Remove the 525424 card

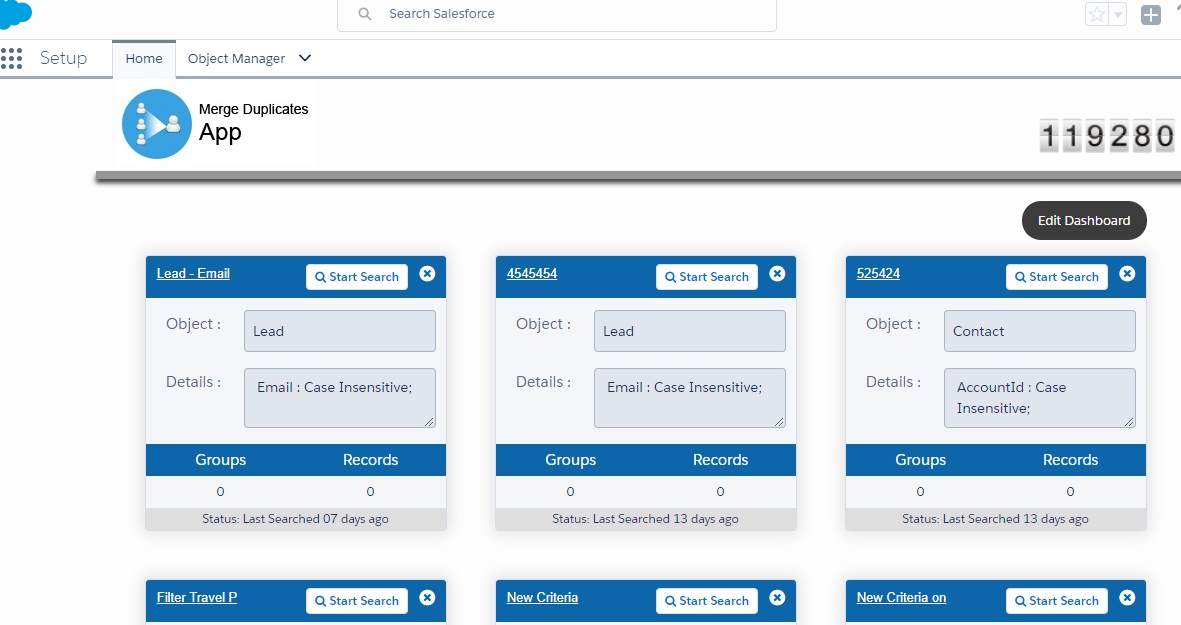click(x=1127, y=274)
